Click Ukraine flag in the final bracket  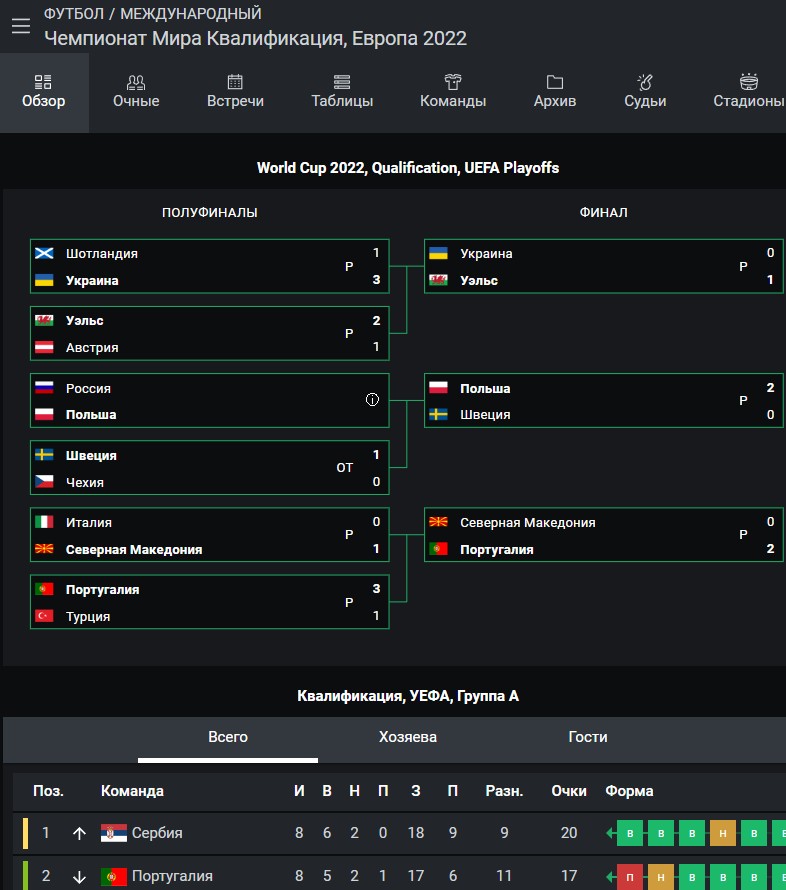(438, 253)
